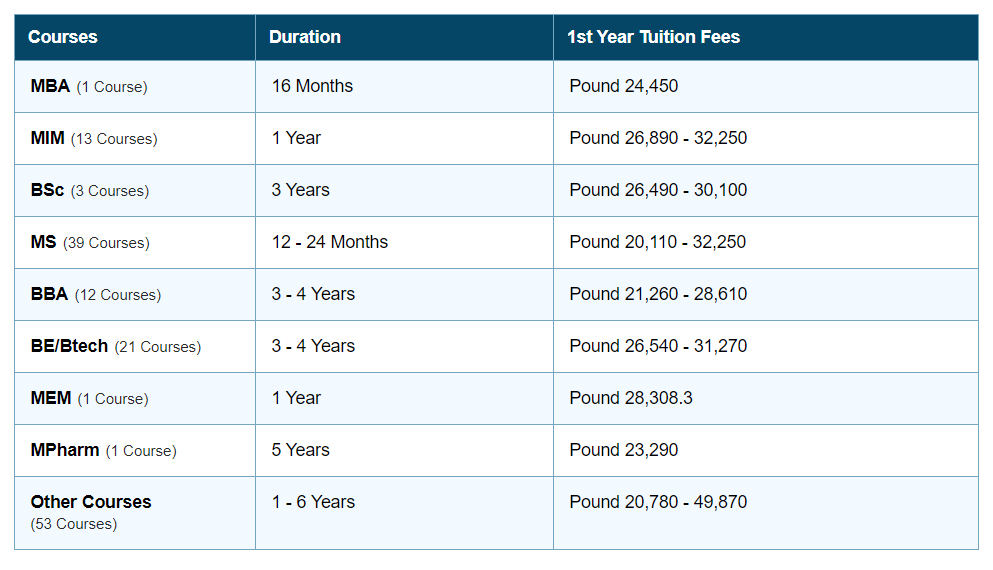The width and height of the screenshot is (993, 570).
Task: Select the Pound 24,450 fee cell
Action: pos(624,86)
